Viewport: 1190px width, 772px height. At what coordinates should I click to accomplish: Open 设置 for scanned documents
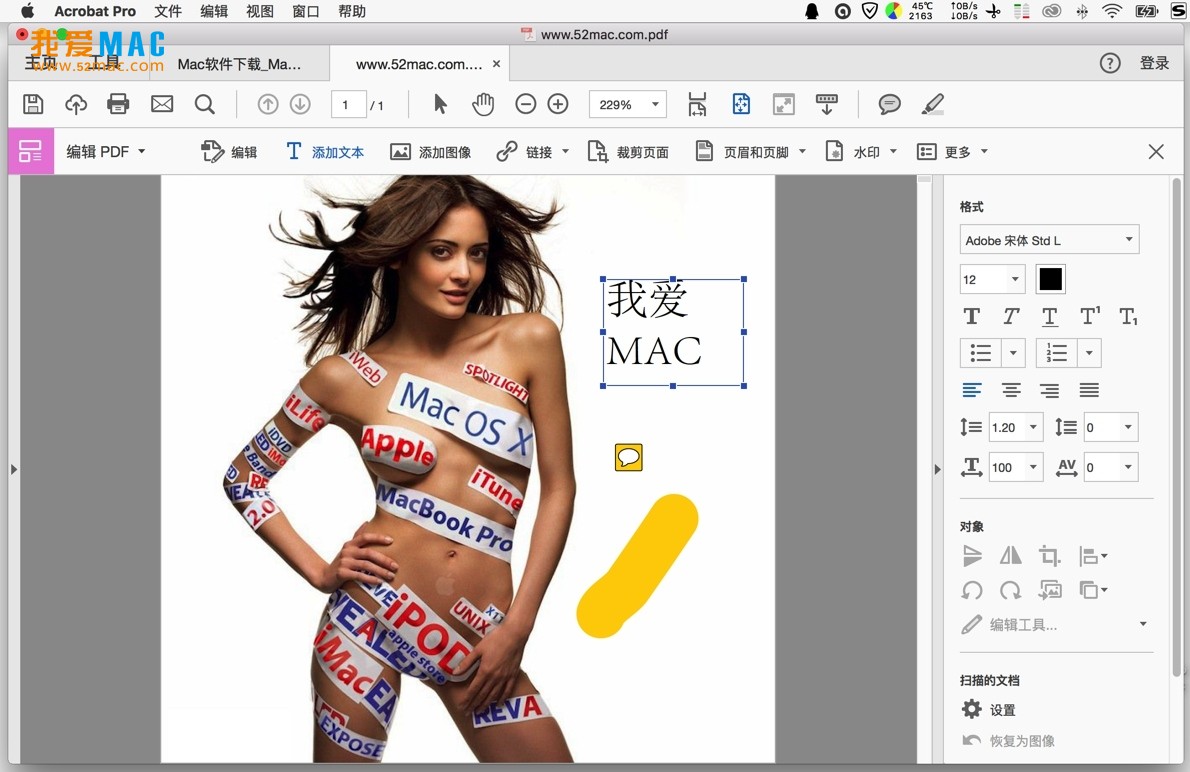tap(989, 710)
